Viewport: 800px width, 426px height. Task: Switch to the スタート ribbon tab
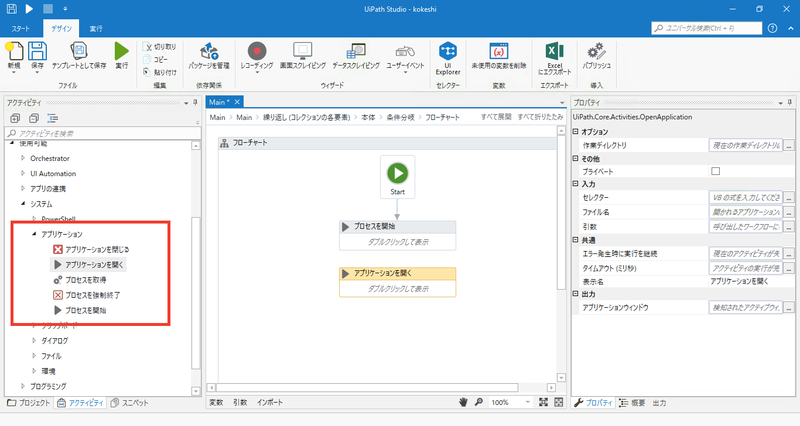coord(20,29)
